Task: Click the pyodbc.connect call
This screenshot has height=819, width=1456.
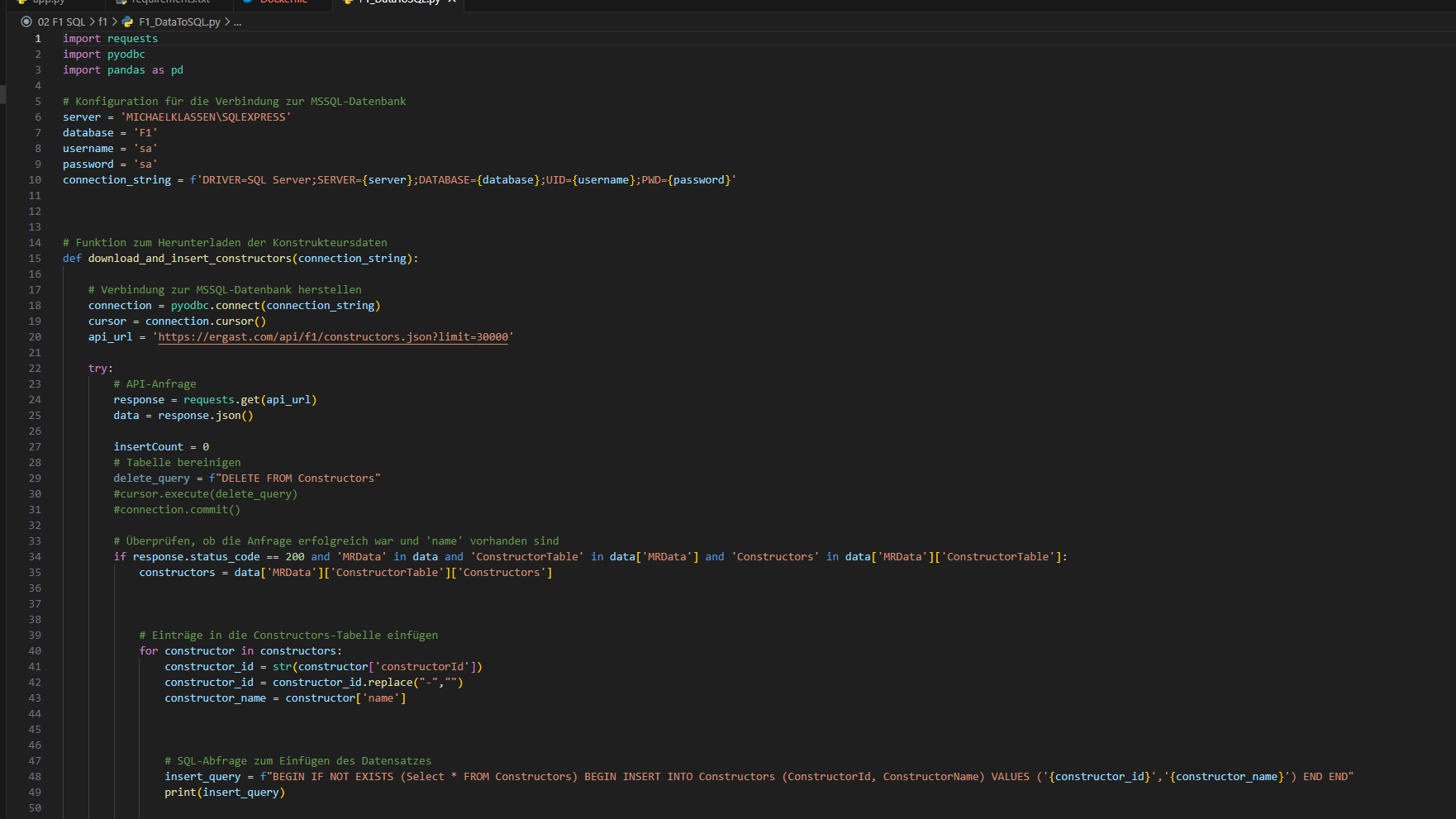Action: coord(276,305)
